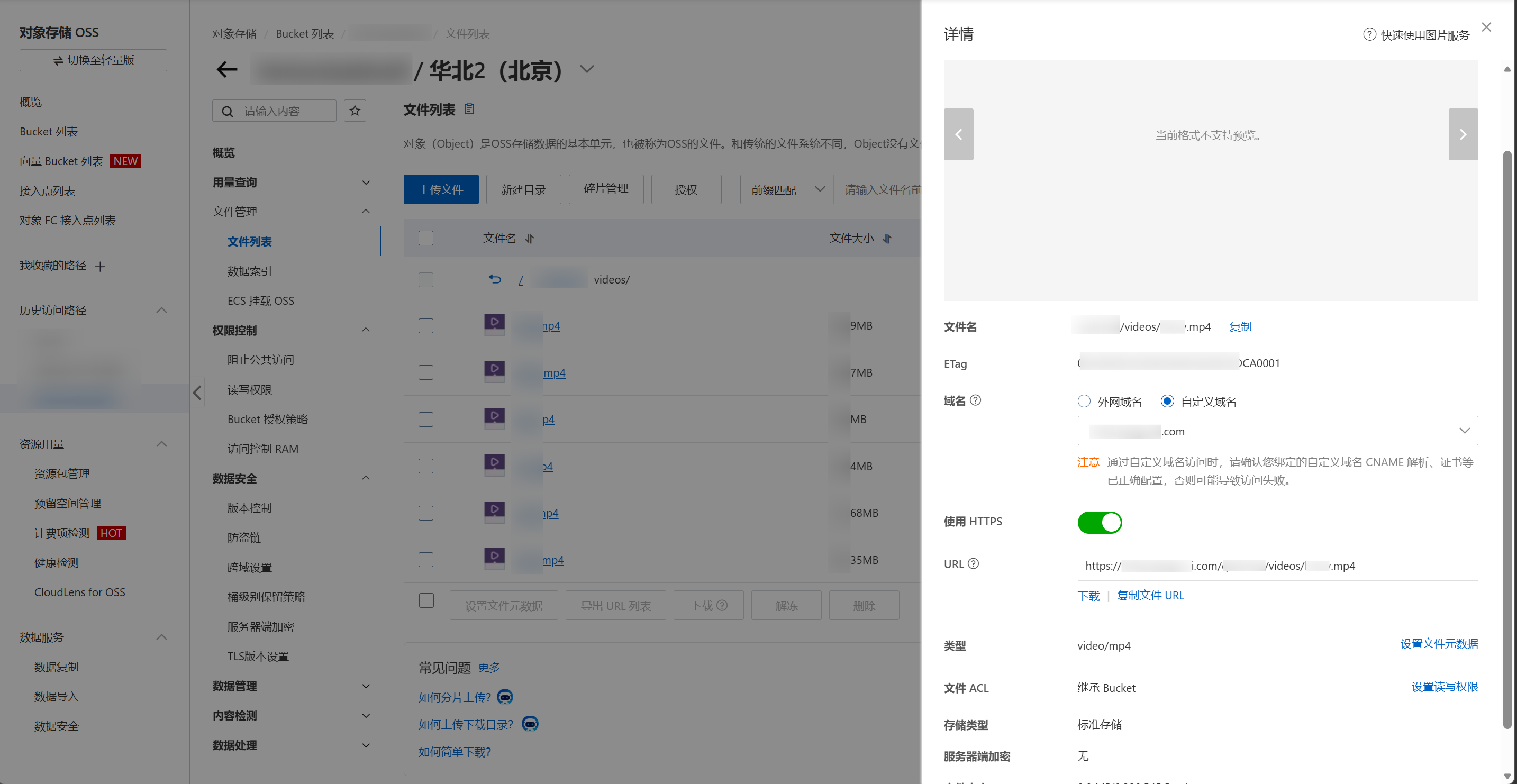The image size is (1517, 784).
Task: Click the 上传文件 button
Action: (x=441, y=189)
